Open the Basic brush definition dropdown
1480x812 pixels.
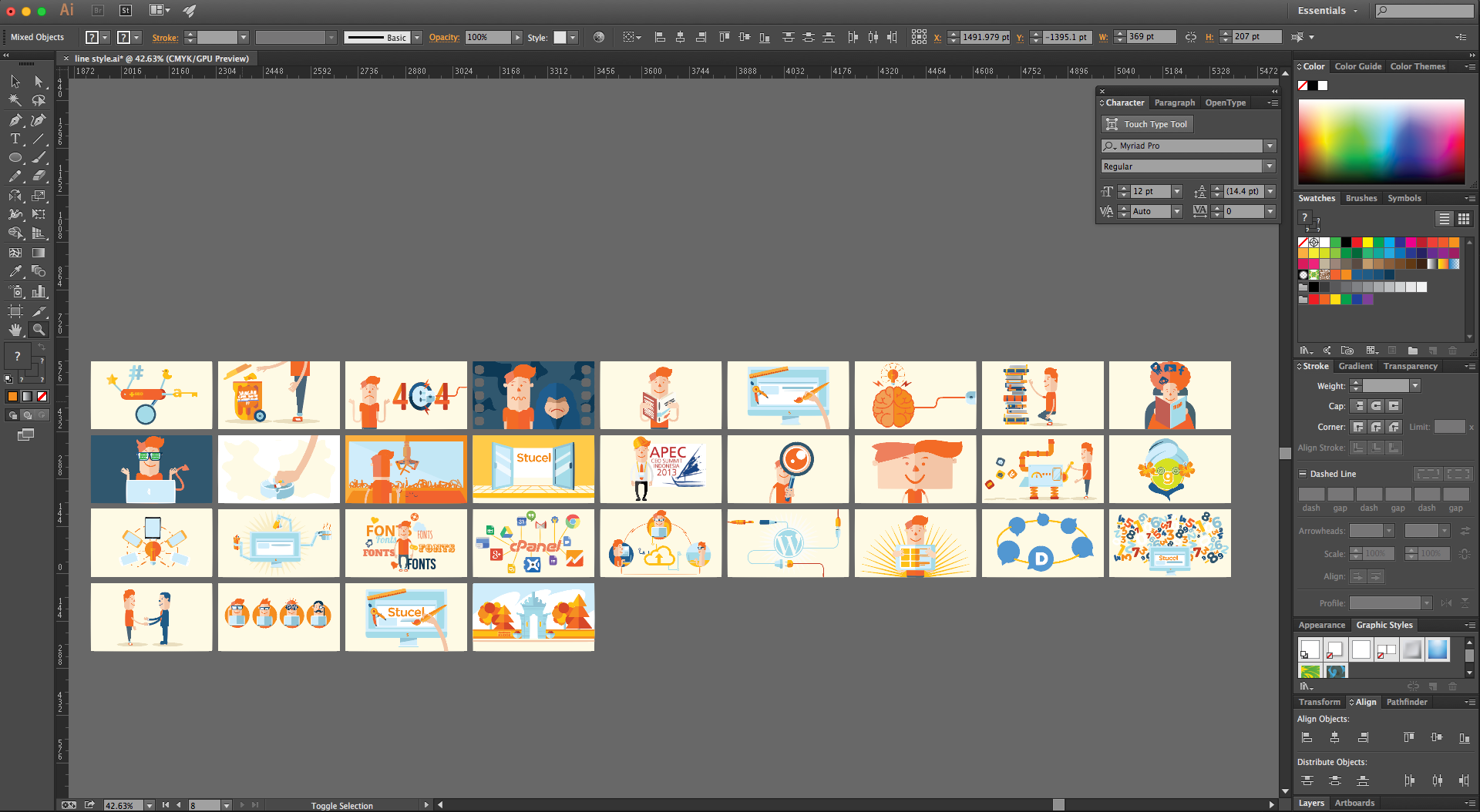point(417,37)
